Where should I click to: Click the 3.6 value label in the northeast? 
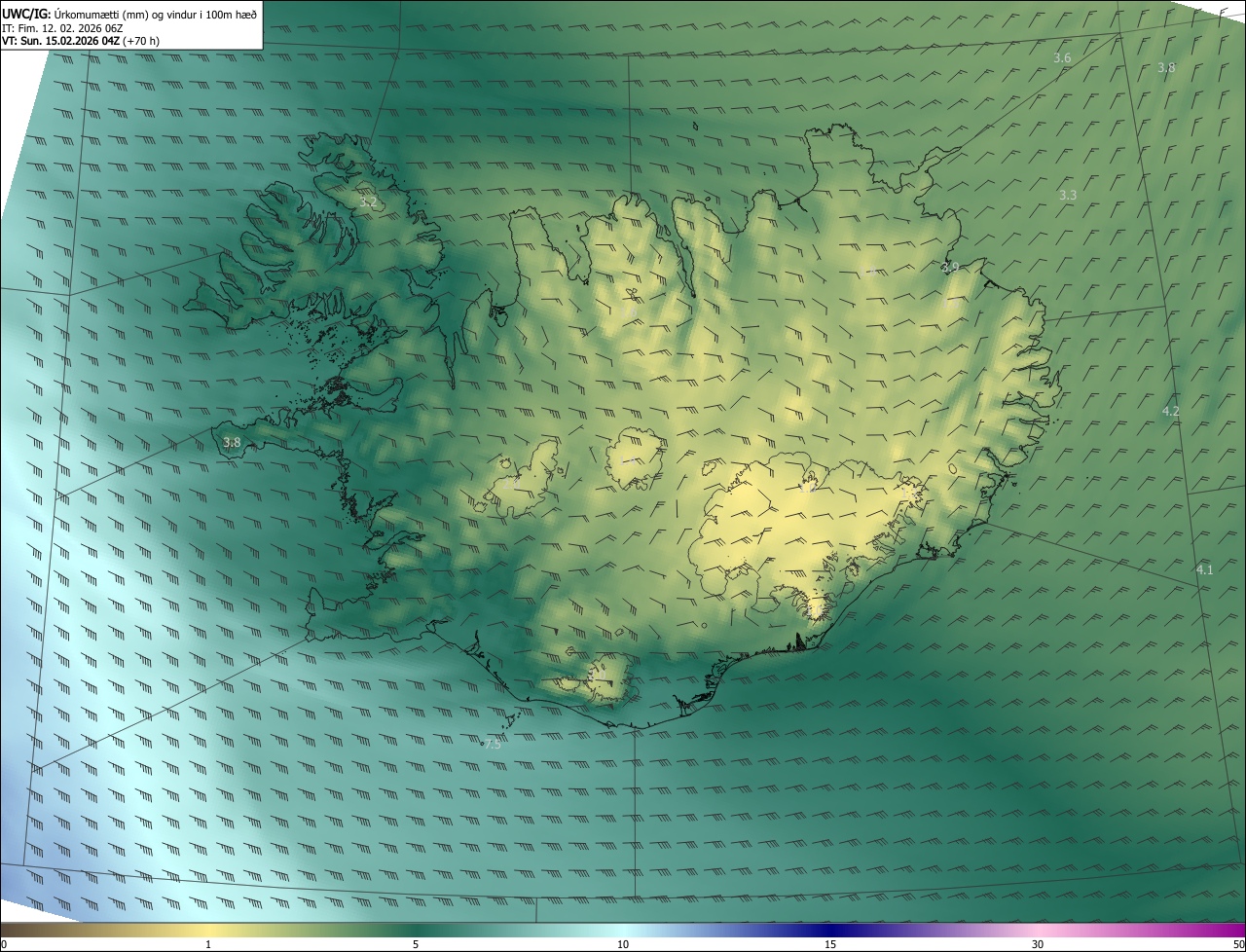pyautogui.click(x=1062, y=58)
